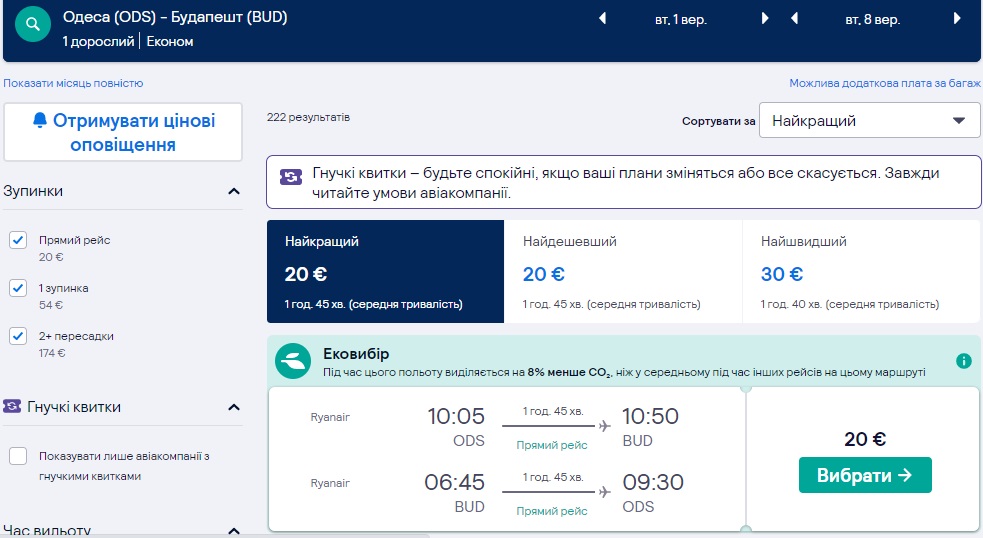
Task: Go to previous departure date
Action: click(602, 19)
